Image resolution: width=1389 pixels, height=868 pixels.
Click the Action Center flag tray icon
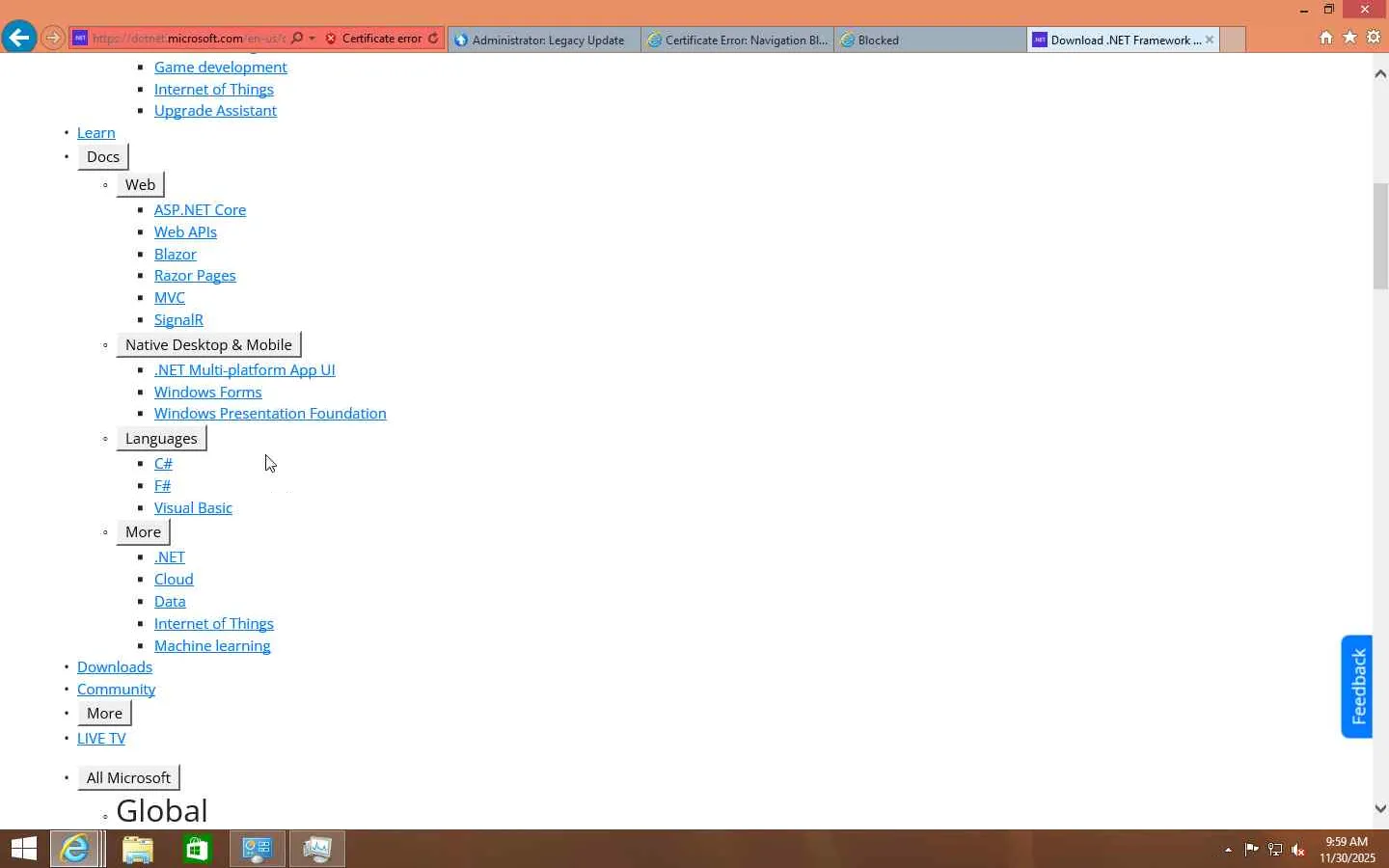[1252, 850]
